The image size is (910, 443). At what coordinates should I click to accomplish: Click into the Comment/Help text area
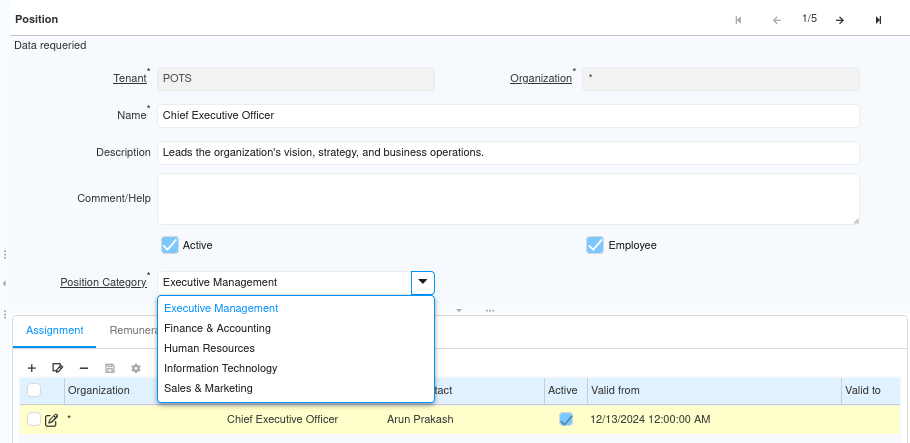coord(508,199)
